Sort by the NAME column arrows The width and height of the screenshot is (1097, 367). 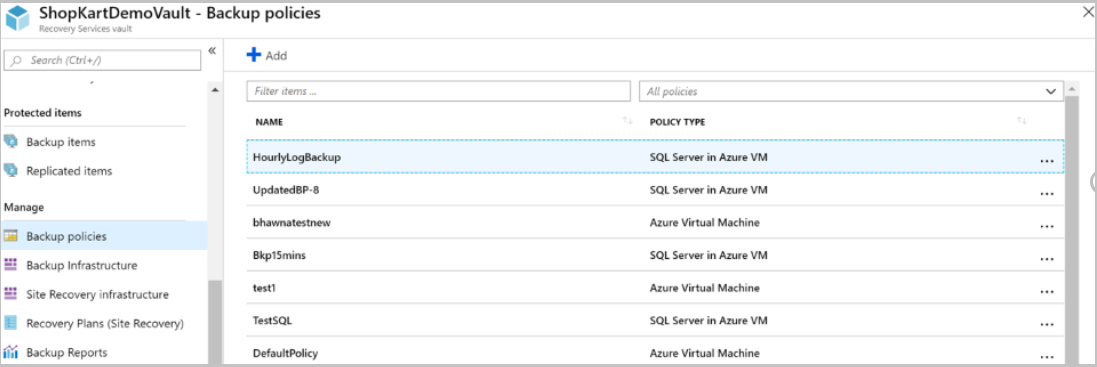628,122
